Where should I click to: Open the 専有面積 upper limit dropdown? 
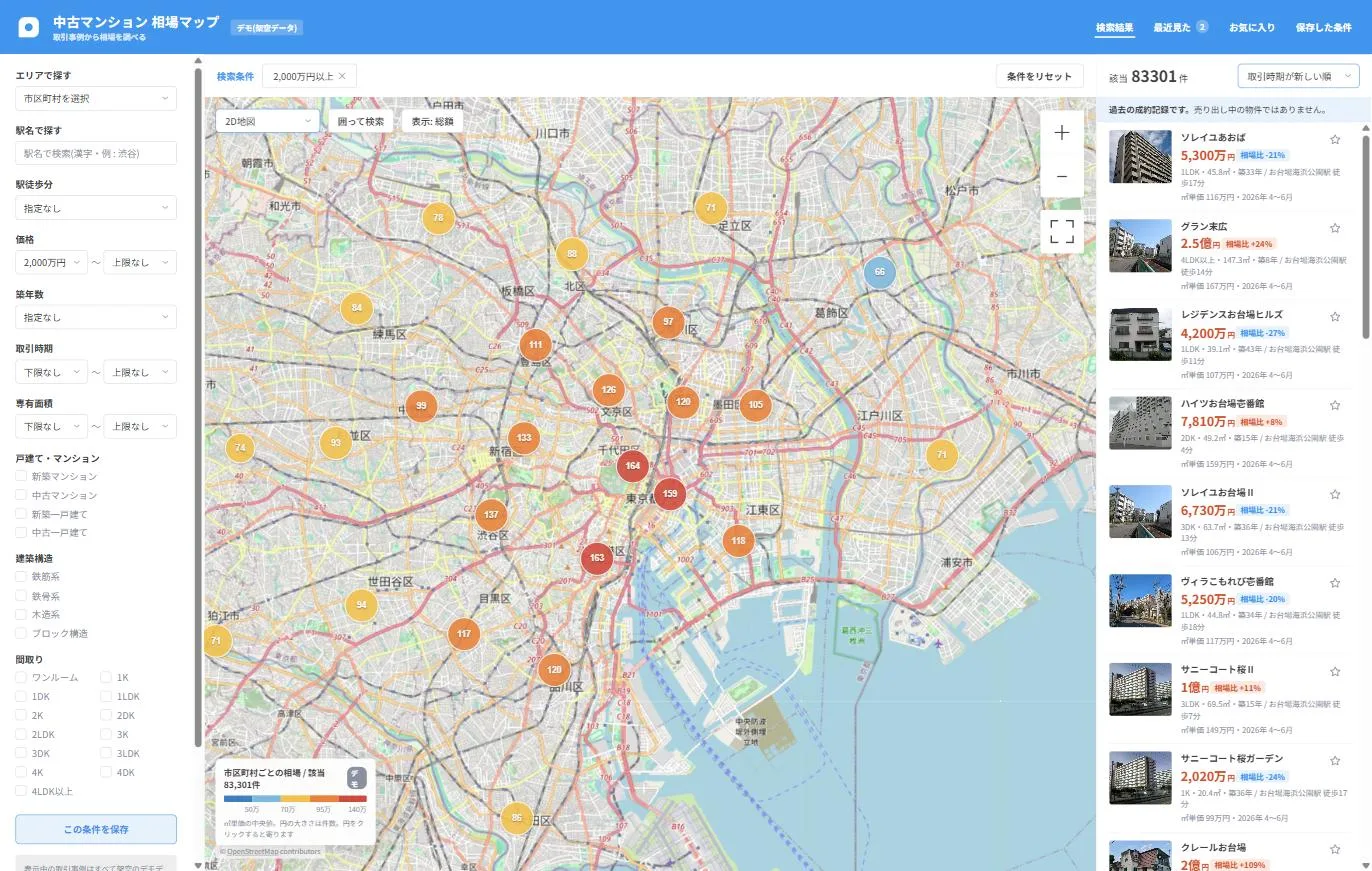click(x=140, y=427)
